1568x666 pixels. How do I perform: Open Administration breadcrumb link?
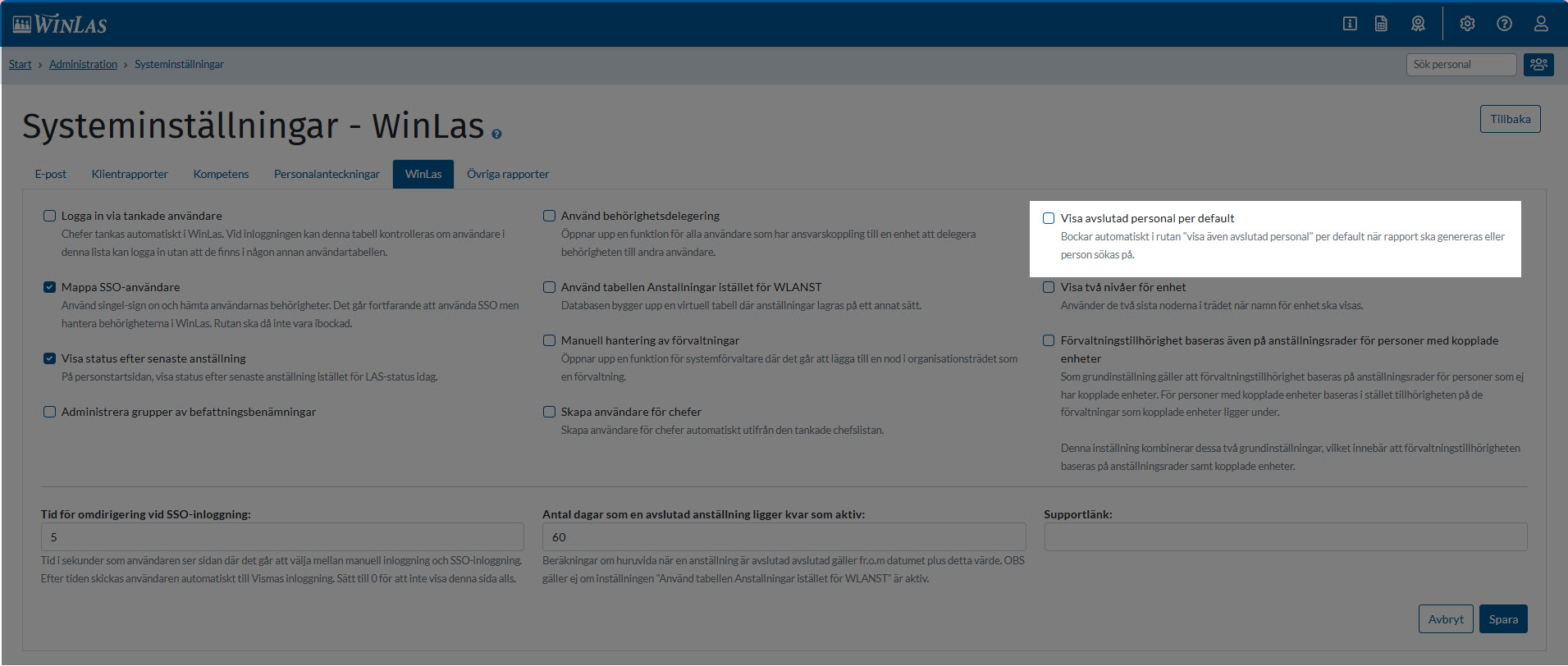(83, 64)
